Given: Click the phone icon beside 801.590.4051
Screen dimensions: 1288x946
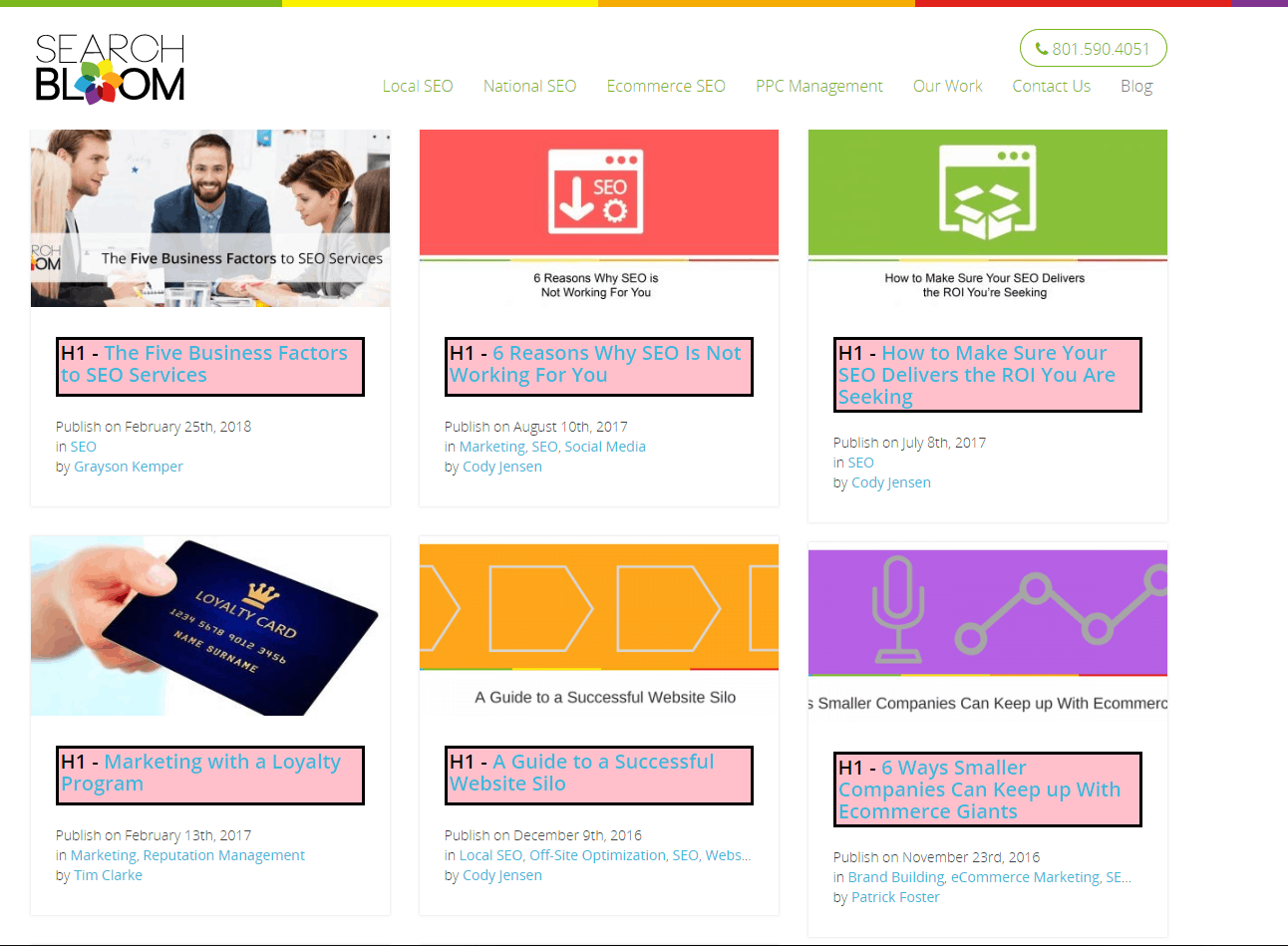Looking at the screenshot, I should pyautogui.click(x=1043, y=47).
